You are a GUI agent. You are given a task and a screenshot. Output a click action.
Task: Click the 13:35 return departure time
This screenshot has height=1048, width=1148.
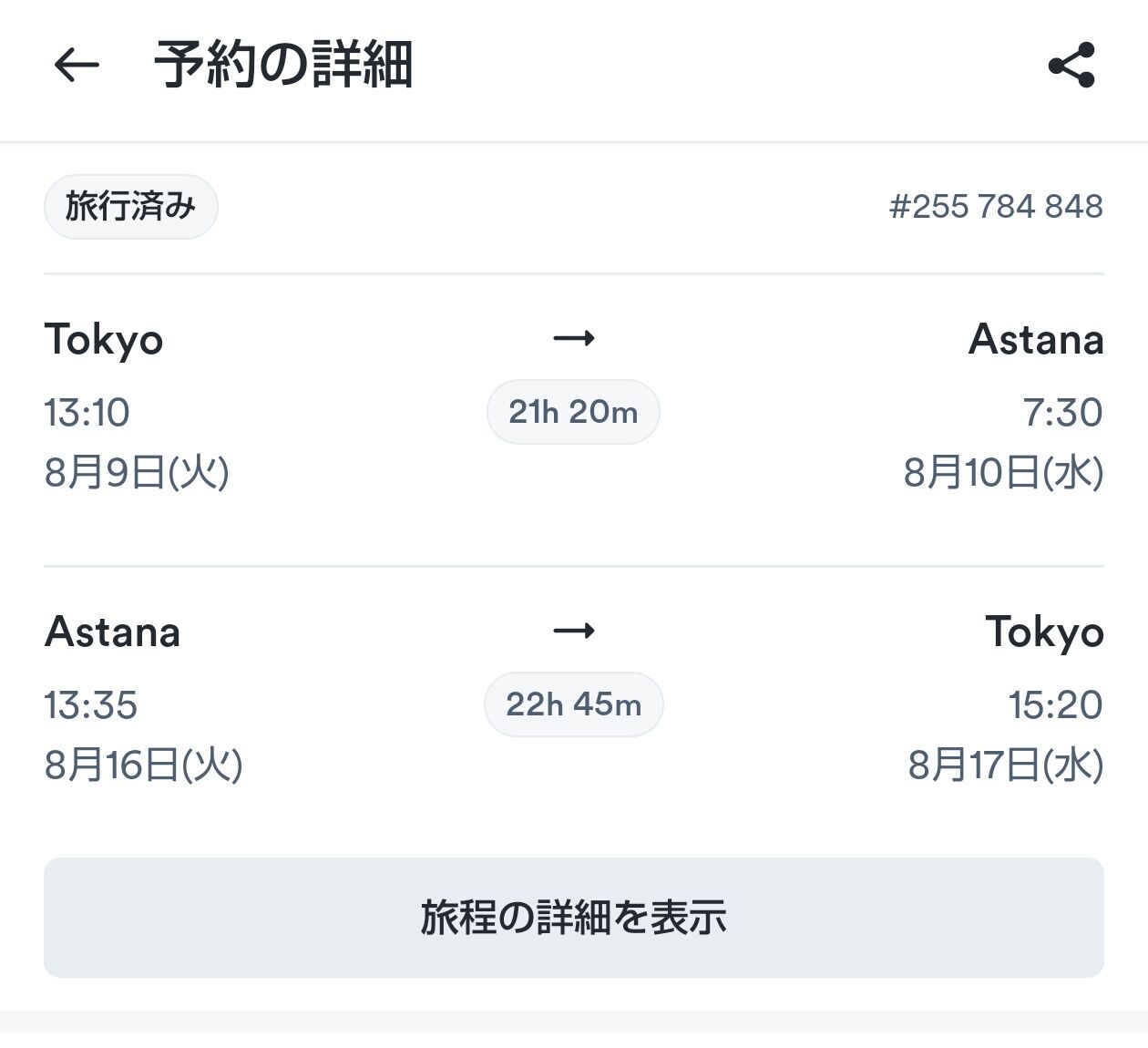point(91,705)
